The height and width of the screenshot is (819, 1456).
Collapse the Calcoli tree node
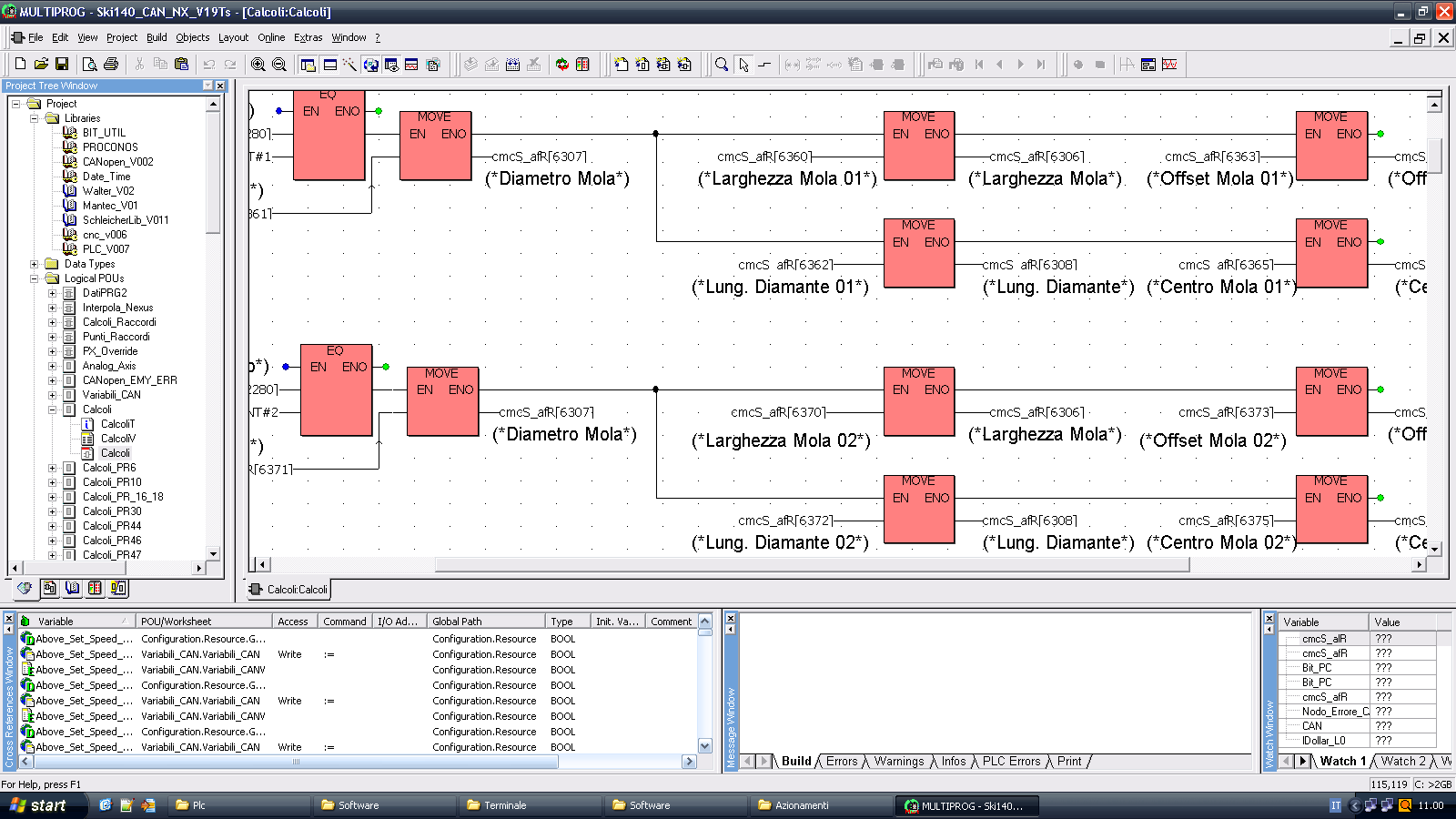[x=52, y=409]
